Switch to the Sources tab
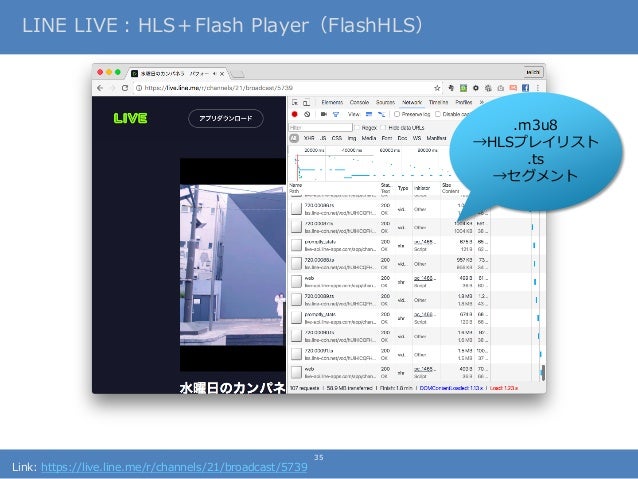Viewport: 638px width, 479px height. tap(385, 102)
